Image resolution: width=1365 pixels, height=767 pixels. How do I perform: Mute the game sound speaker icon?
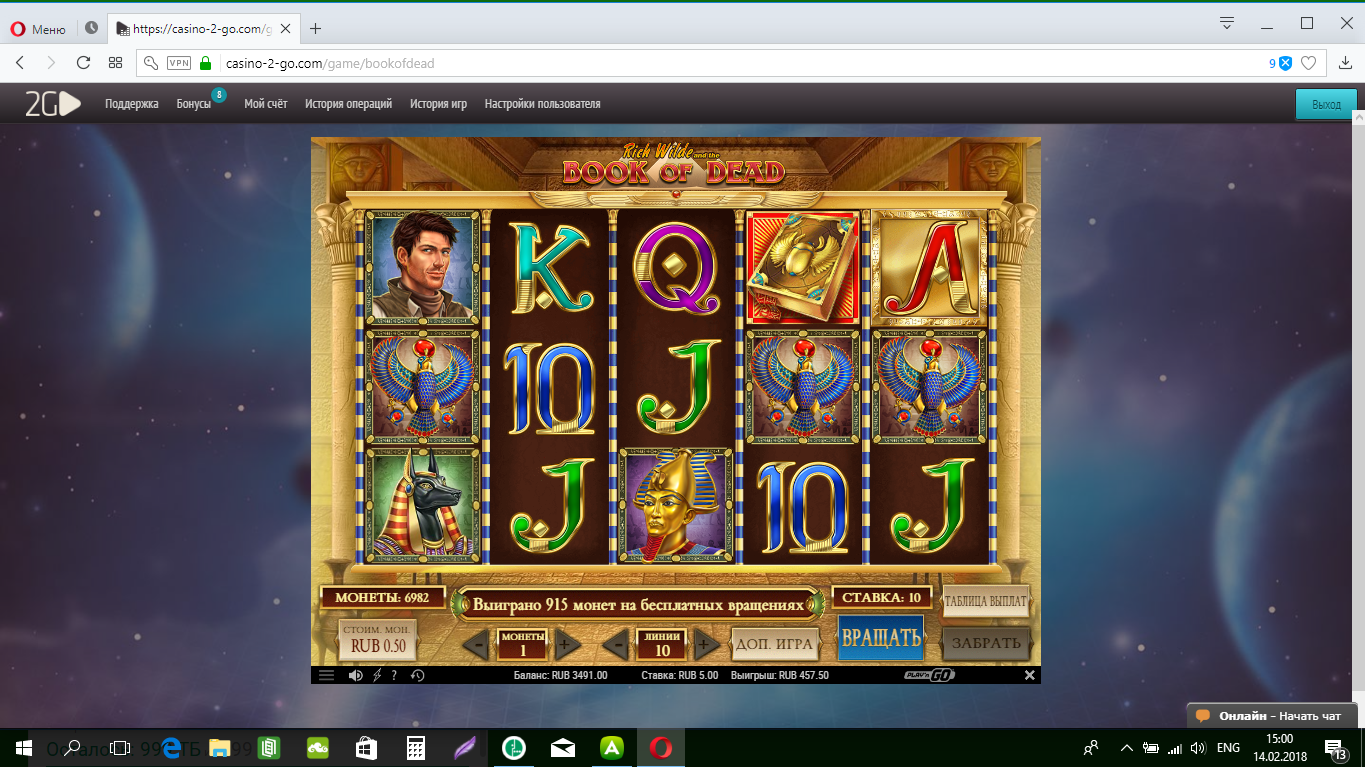(355, 675)
